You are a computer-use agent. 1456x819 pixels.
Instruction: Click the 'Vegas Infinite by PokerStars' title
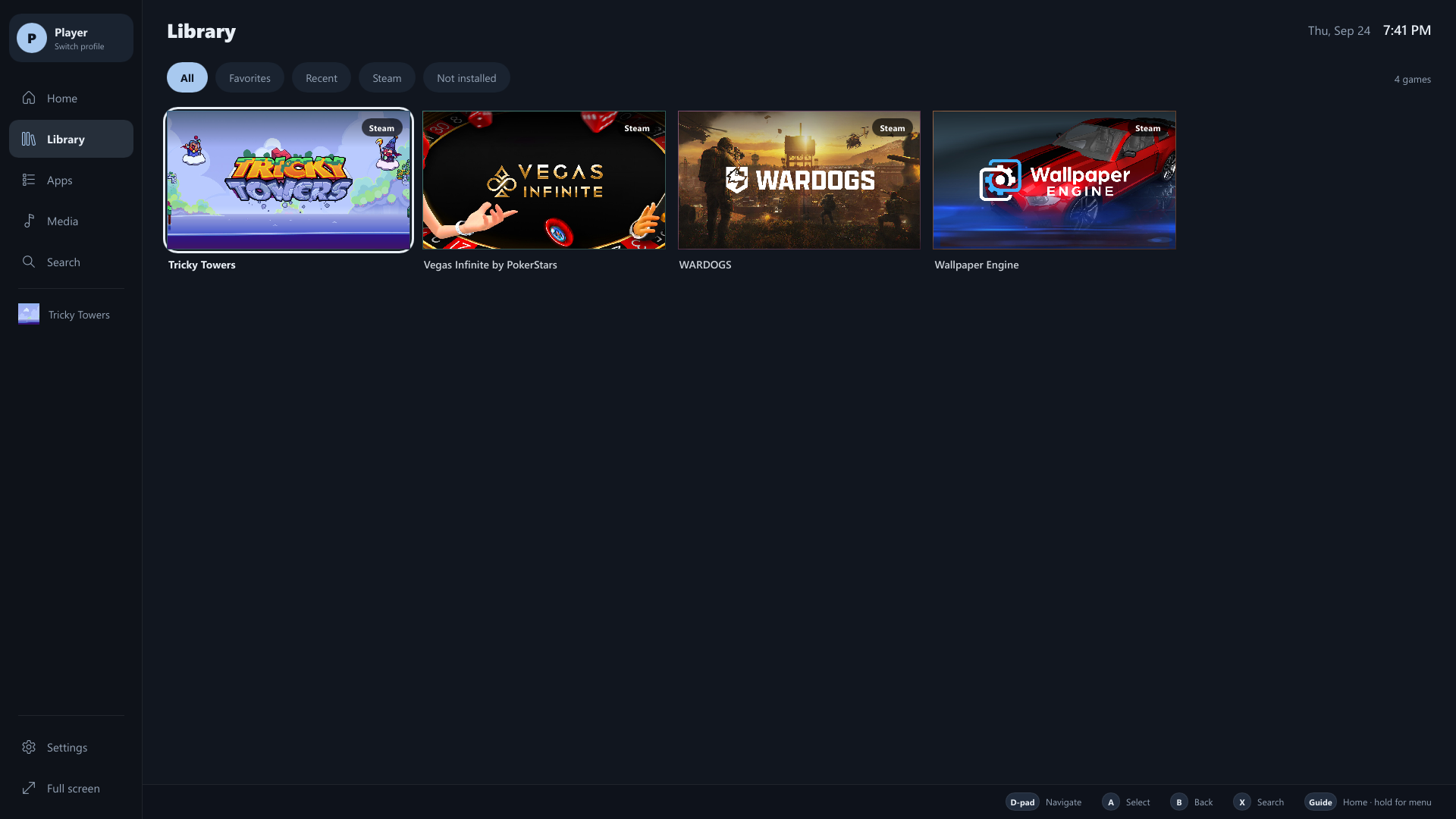[490, 265]
